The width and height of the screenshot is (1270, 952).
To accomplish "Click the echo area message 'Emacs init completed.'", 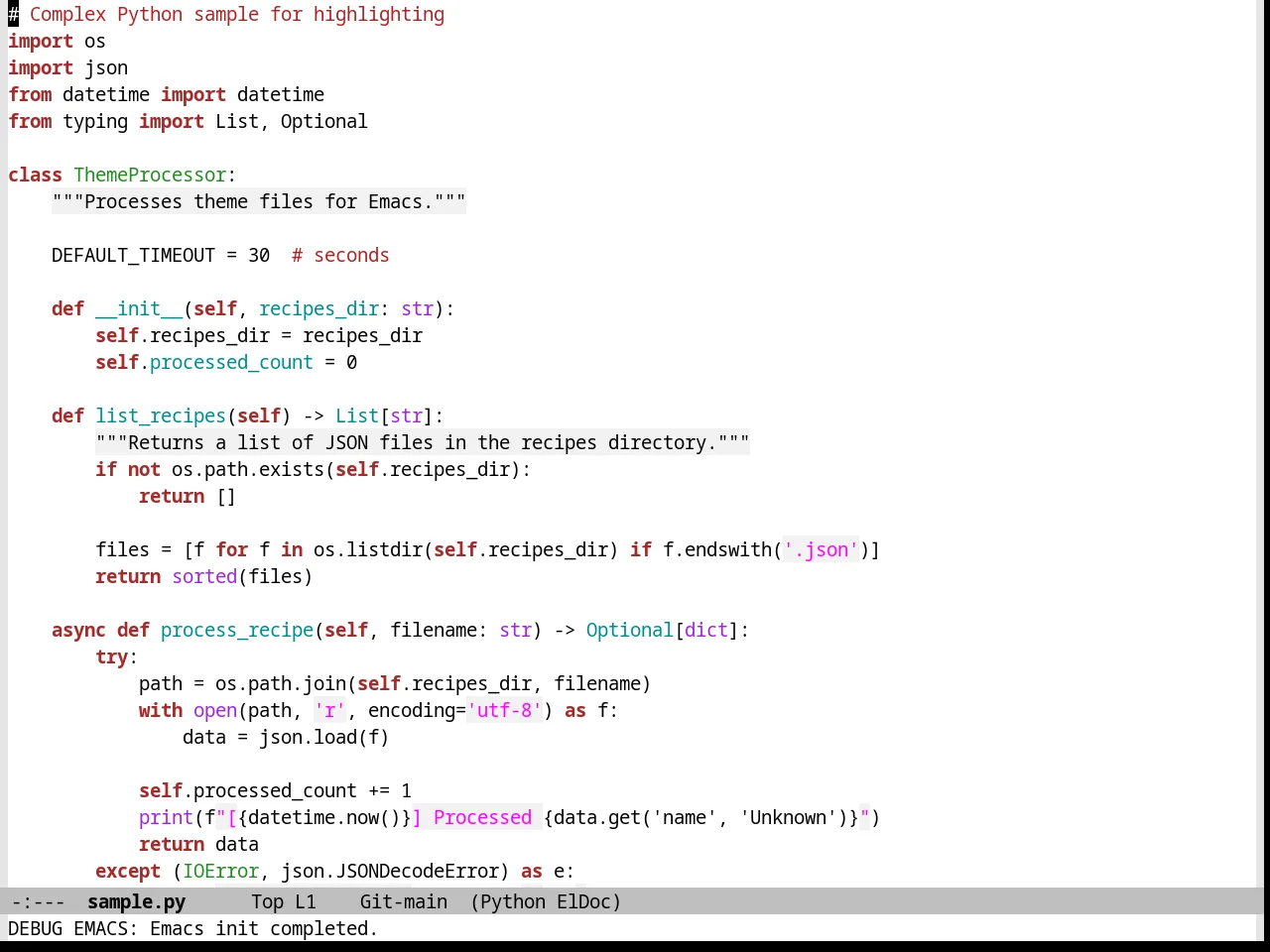I will pos(263,928).
